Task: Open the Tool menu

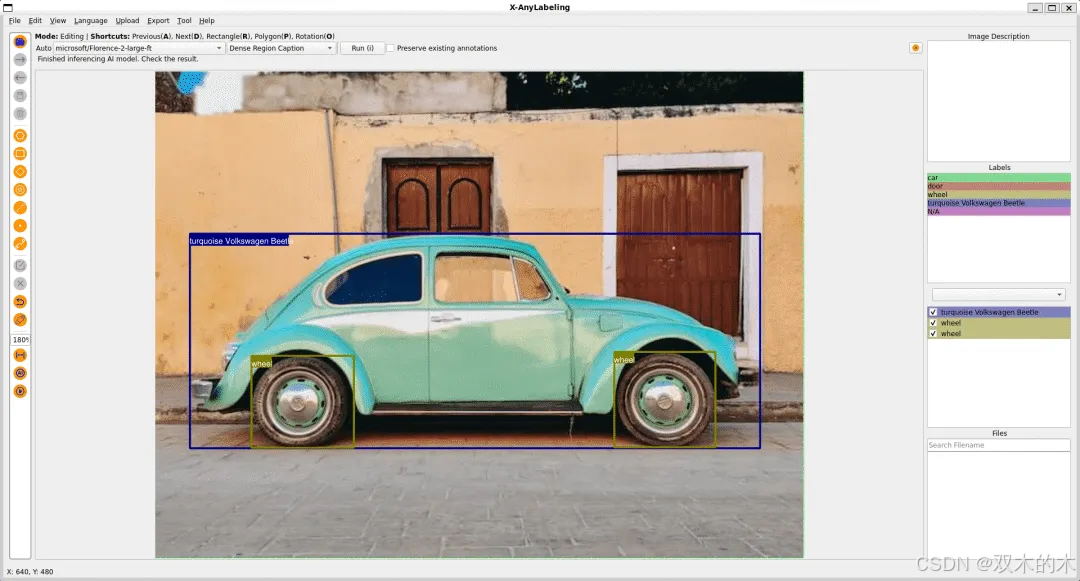Action: coord(184,21)
